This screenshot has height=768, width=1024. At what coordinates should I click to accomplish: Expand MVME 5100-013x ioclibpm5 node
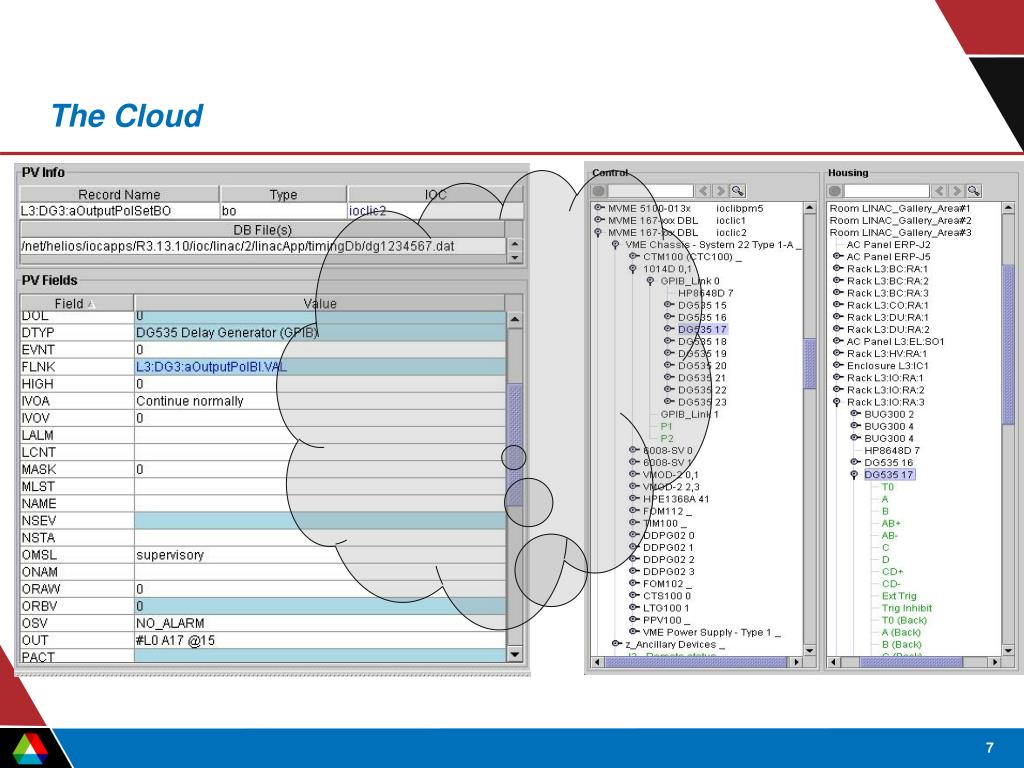click(x=598, y=208)
